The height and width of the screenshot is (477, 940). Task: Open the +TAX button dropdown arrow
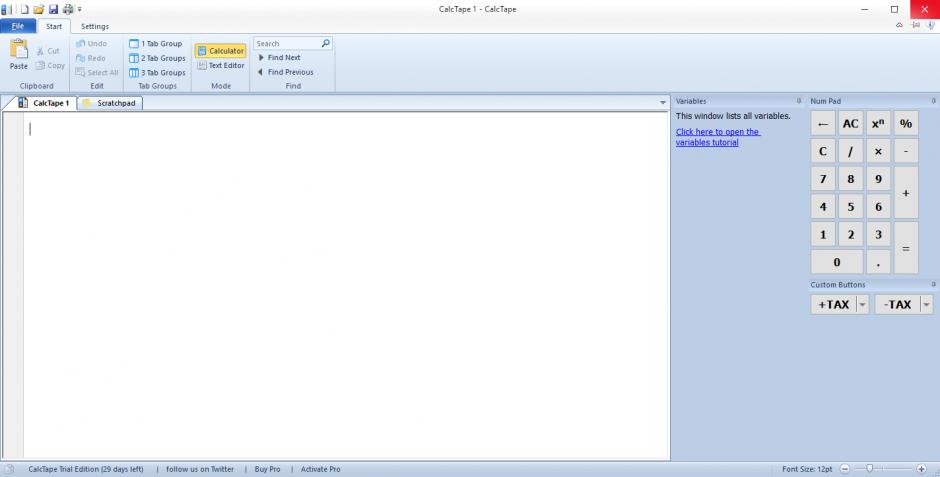(x=863, y=304)
